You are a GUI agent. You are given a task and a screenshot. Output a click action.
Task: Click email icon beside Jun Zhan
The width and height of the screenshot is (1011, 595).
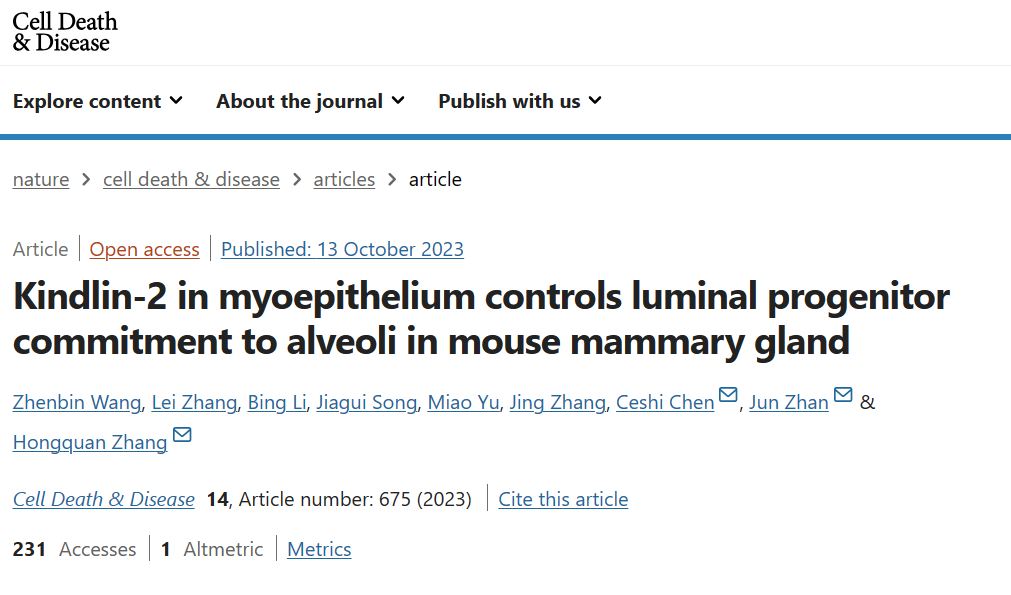(x=843, y=396)
